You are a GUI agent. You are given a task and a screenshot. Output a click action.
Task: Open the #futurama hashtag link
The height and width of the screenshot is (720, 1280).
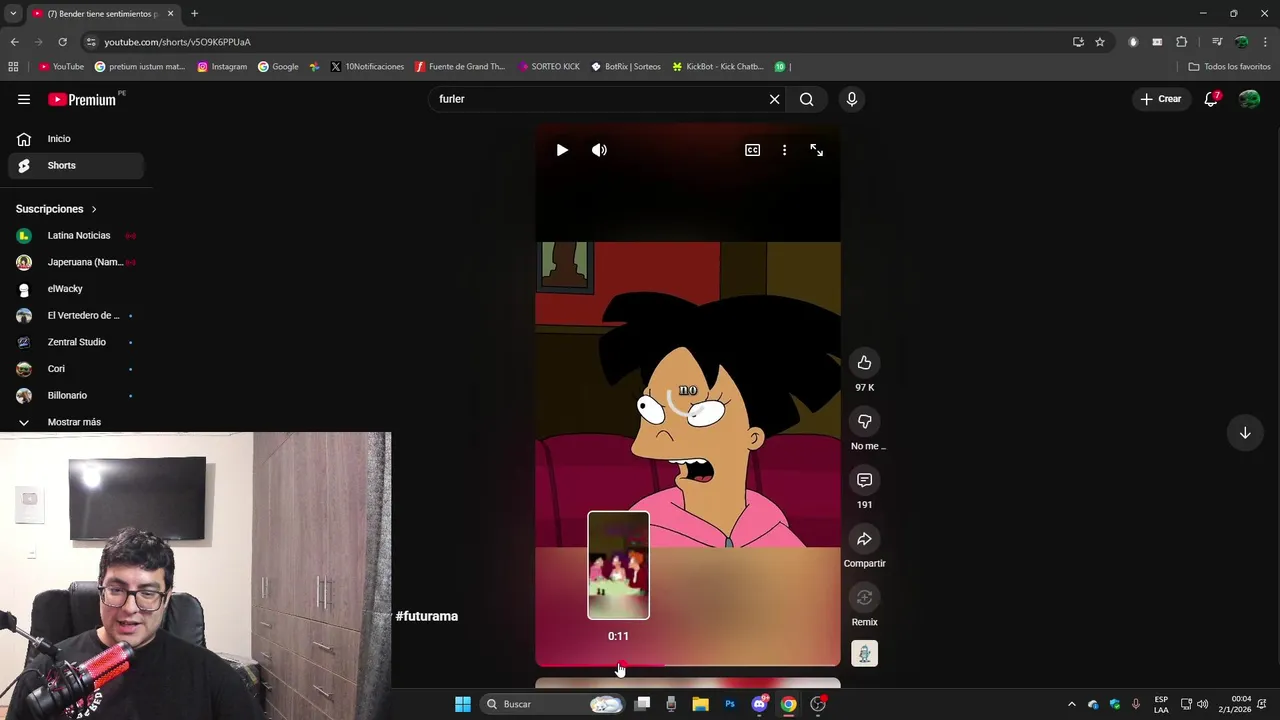(x=427, y=616)
